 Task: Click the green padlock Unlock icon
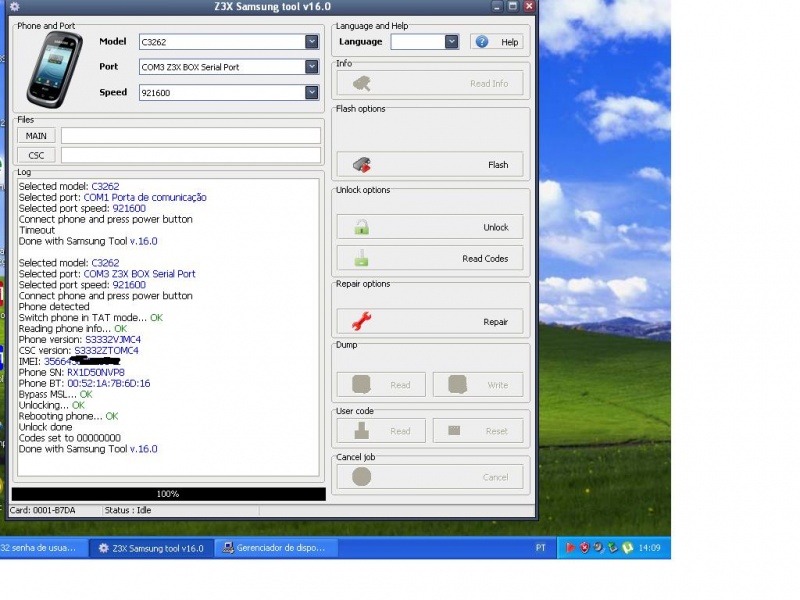point(362,227)
